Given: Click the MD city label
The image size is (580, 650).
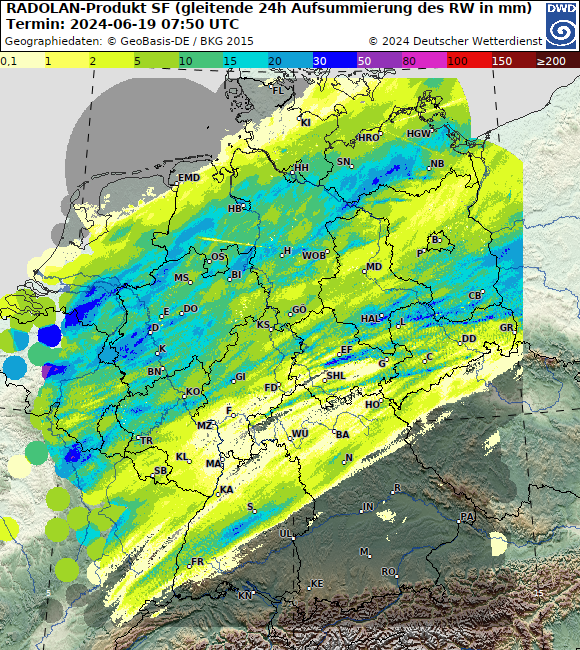Looking at the screenshot, I should point(374,267).
